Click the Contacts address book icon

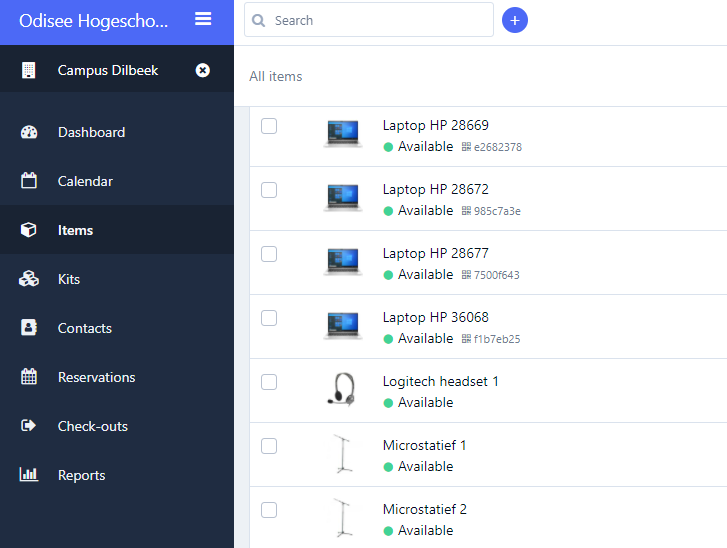pyautogui.click(x=29, y=327)
